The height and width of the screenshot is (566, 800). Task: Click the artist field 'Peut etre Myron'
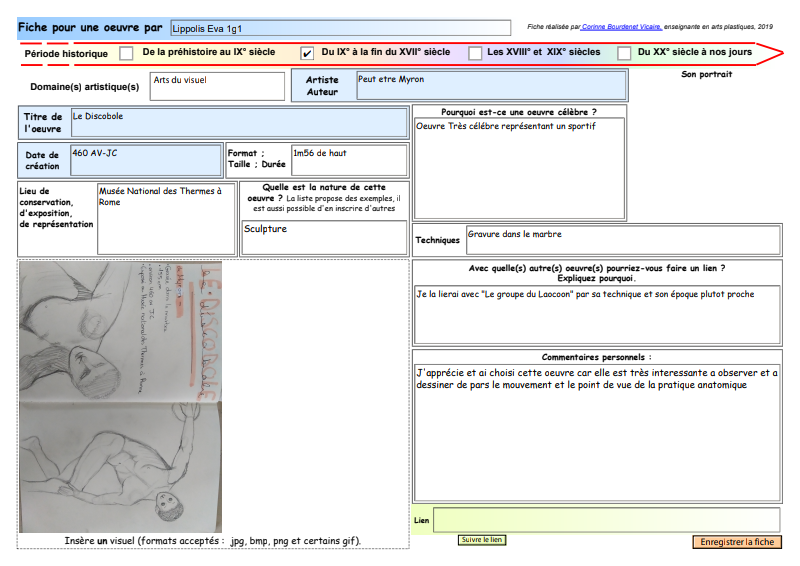[491, 86]
